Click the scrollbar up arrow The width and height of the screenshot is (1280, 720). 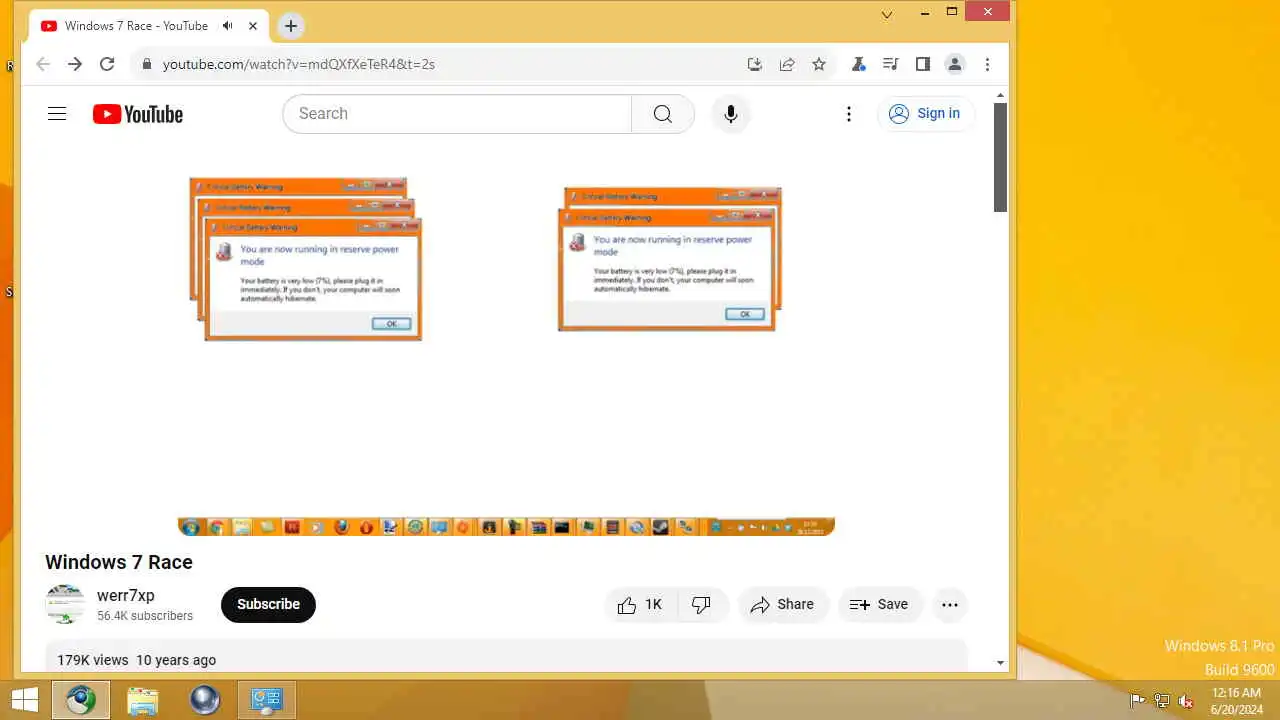(x=1000, y=95)
